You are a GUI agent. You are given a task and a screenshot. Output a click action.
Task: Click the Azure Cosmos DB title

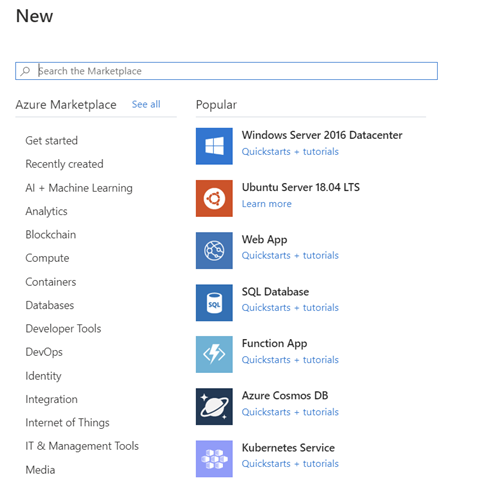point(285,396)
